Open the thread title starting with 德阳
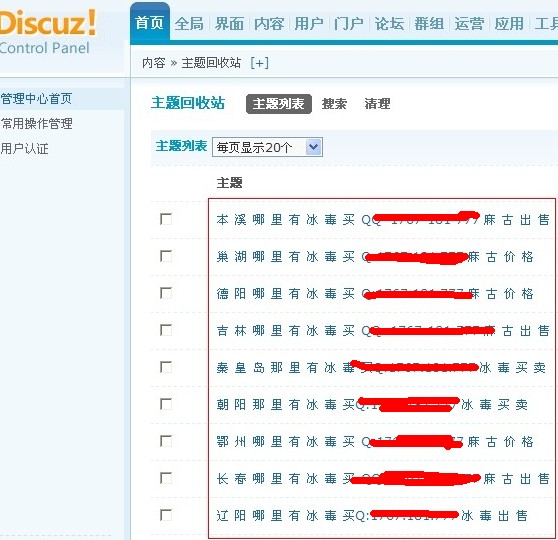 click(375, 294)
